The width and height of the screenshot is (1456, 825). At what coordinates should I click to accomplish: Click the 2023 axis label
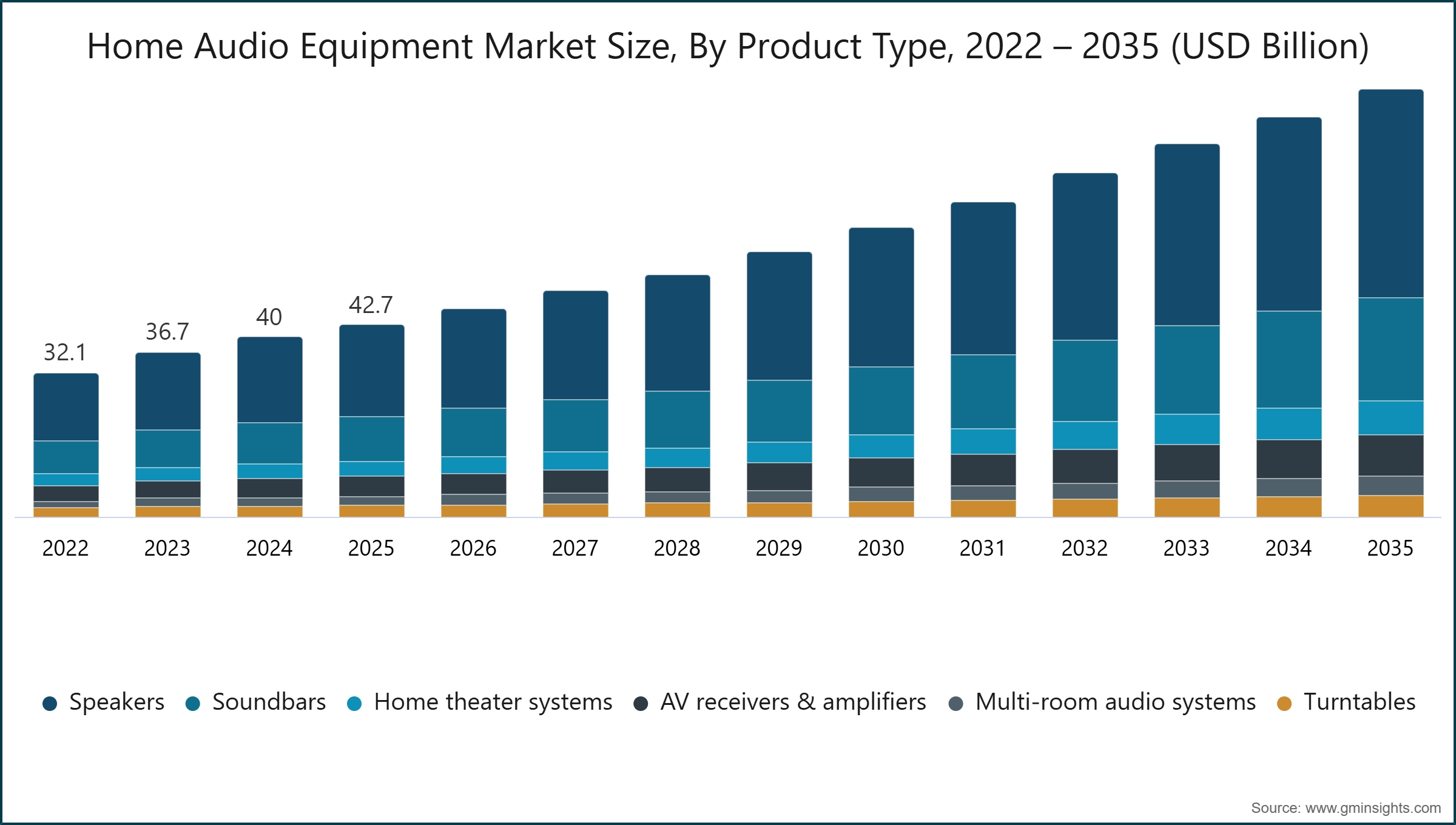point(167,548)
